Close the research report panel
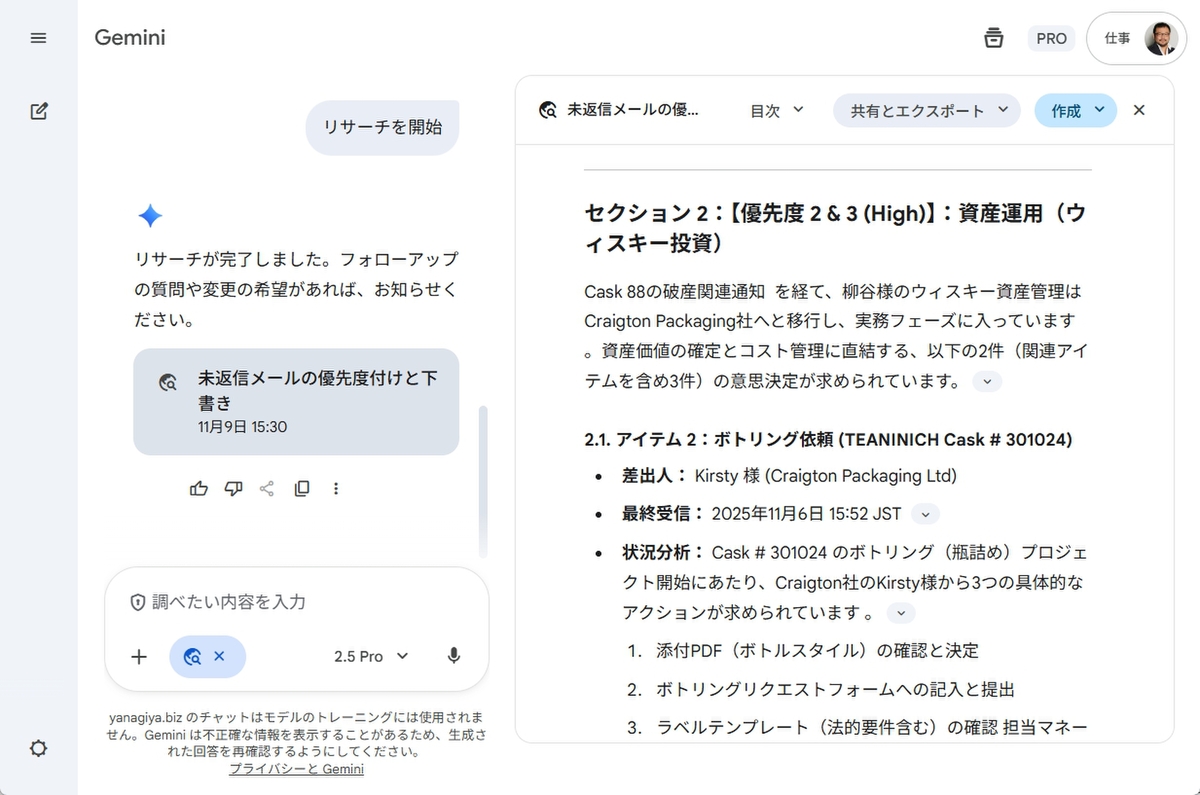Viewport: 1200px width, 795px height. pos(1139,111)
